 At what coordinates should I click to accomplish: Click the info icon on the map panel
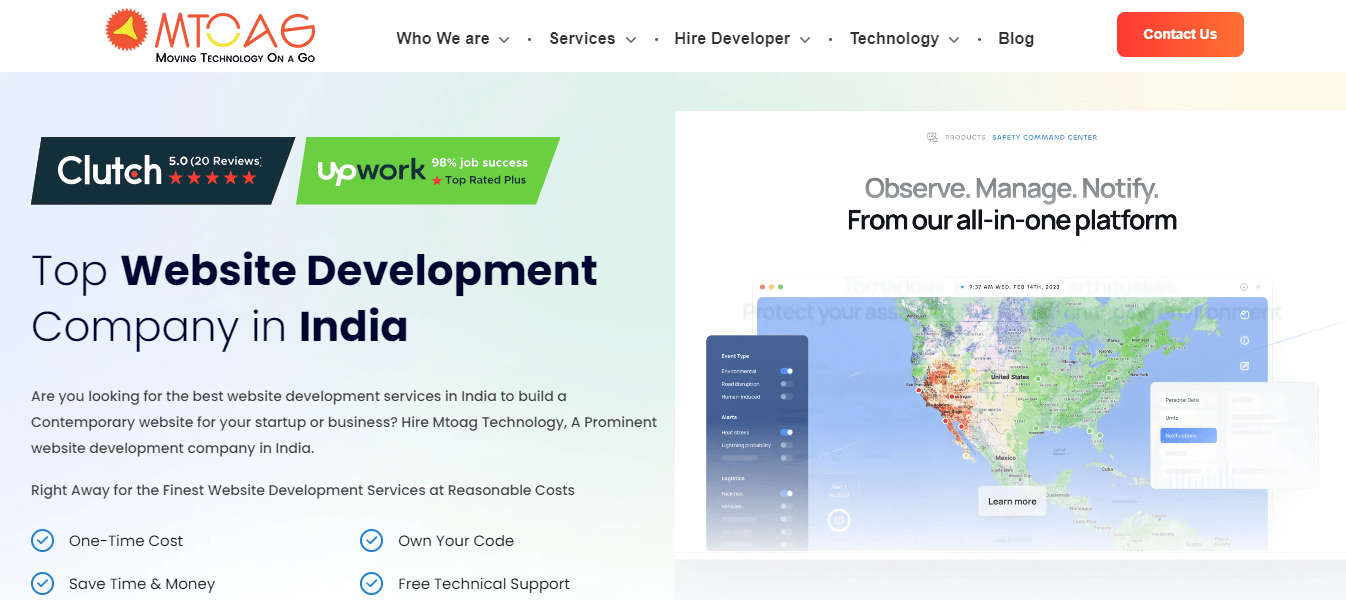1244,341
